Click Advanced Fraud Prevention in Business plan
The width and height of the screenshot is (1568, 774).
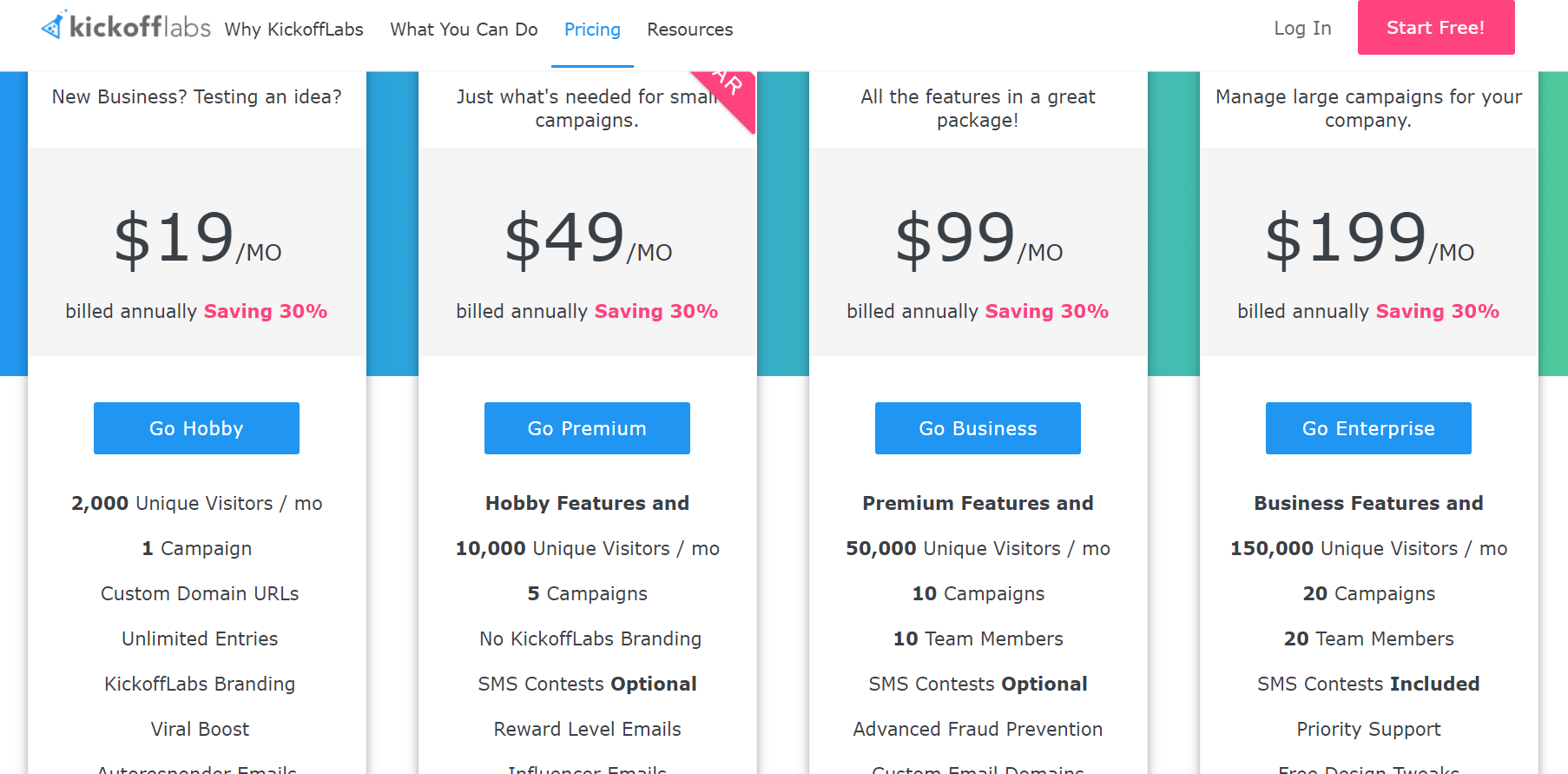point(978,729)
